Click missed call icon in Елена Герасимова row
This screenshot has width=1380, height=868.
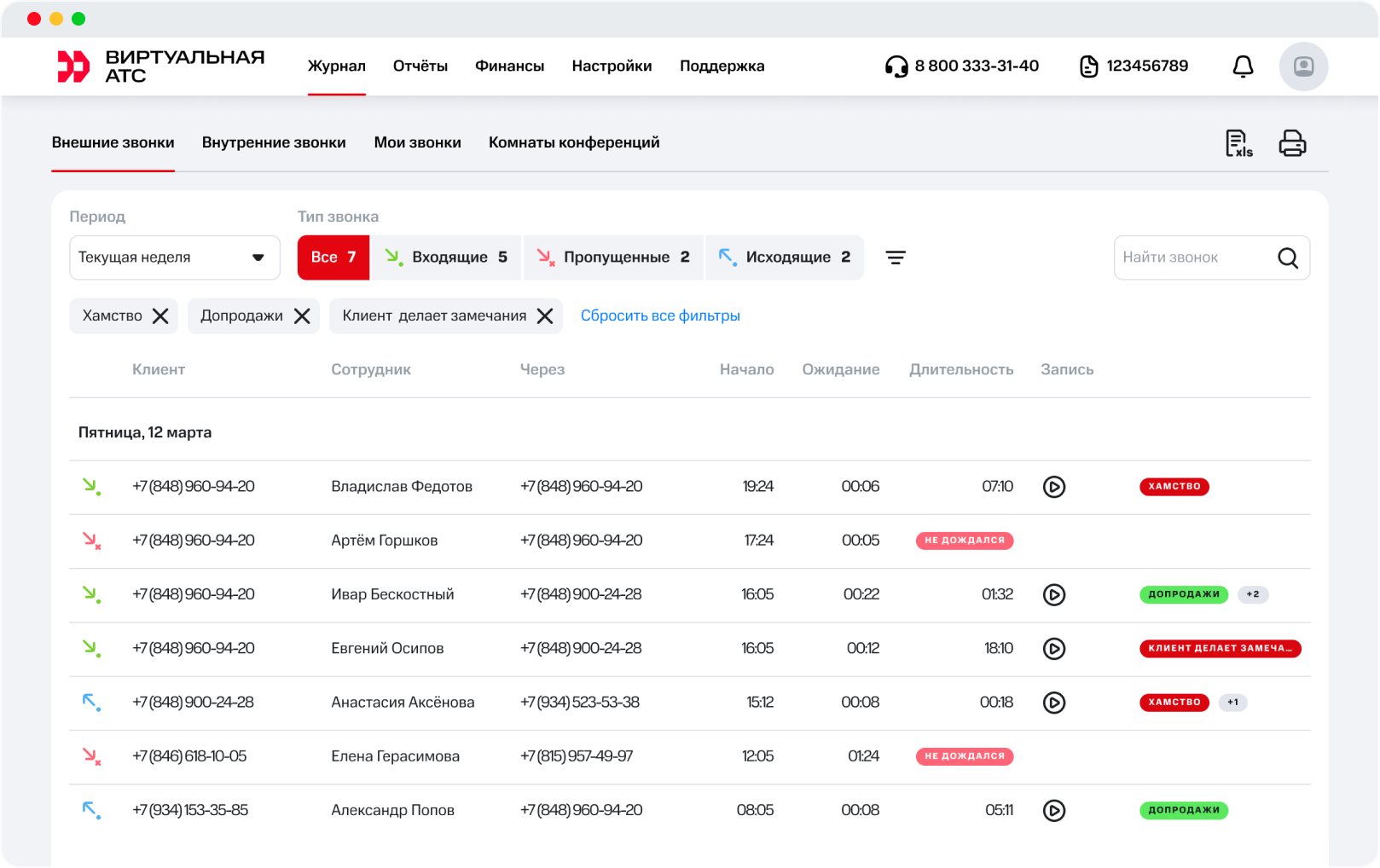click(x=91, y=756)
